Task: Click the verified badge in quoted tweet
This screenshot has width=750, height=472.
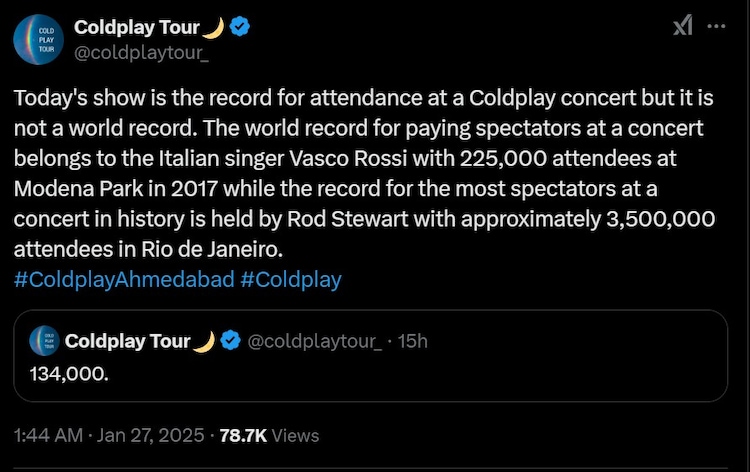Action: [229, 341]
